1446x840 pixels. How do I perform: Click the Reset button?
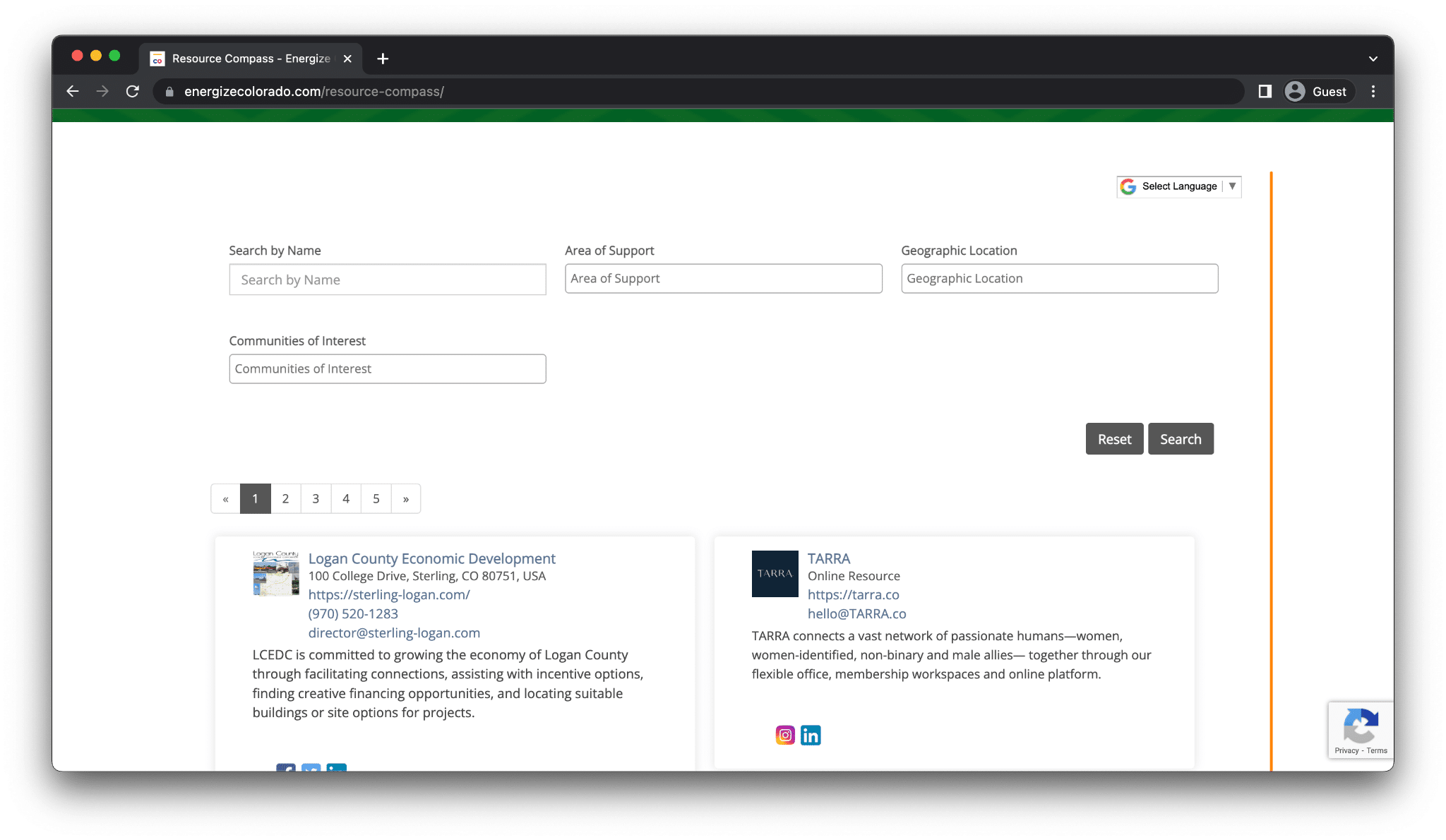(x=1114, y=439)
